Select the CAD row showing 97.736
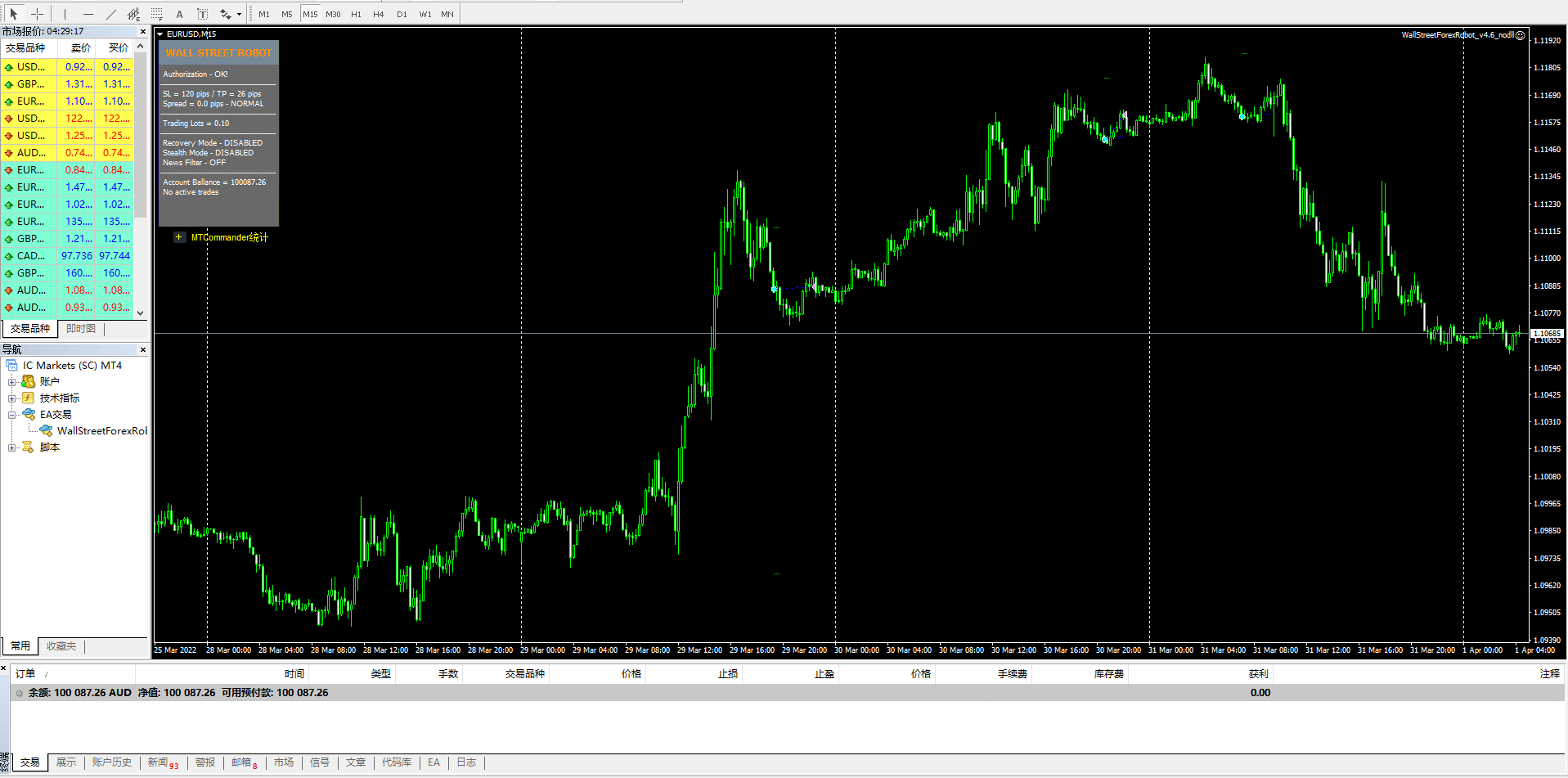The image size is (1568, 778). point(67,256)
